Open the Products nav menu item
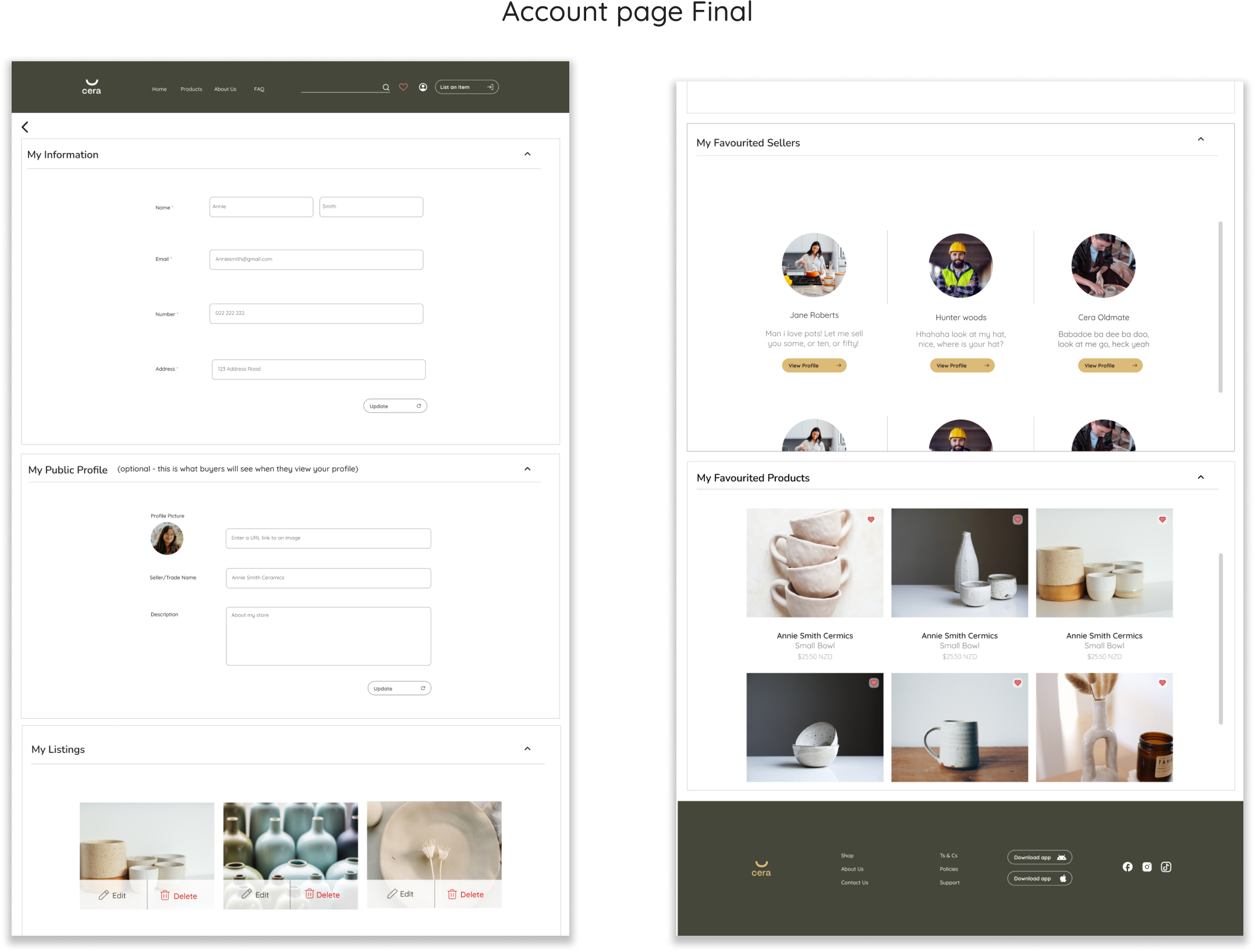The width and height of the screenshot is (1255, 952). click(x=191, y=89)
